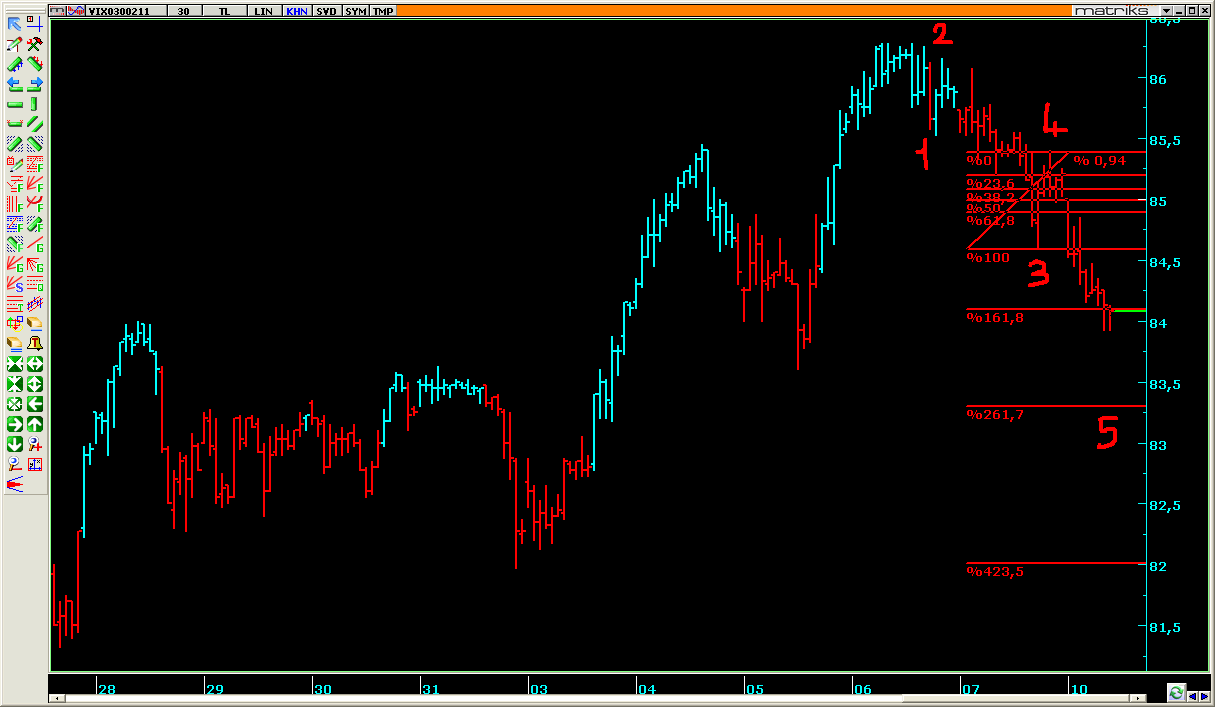Screen dimensions: 1215x707
Task: Select the blue arrow pointer tool
Action: point(15,24)
